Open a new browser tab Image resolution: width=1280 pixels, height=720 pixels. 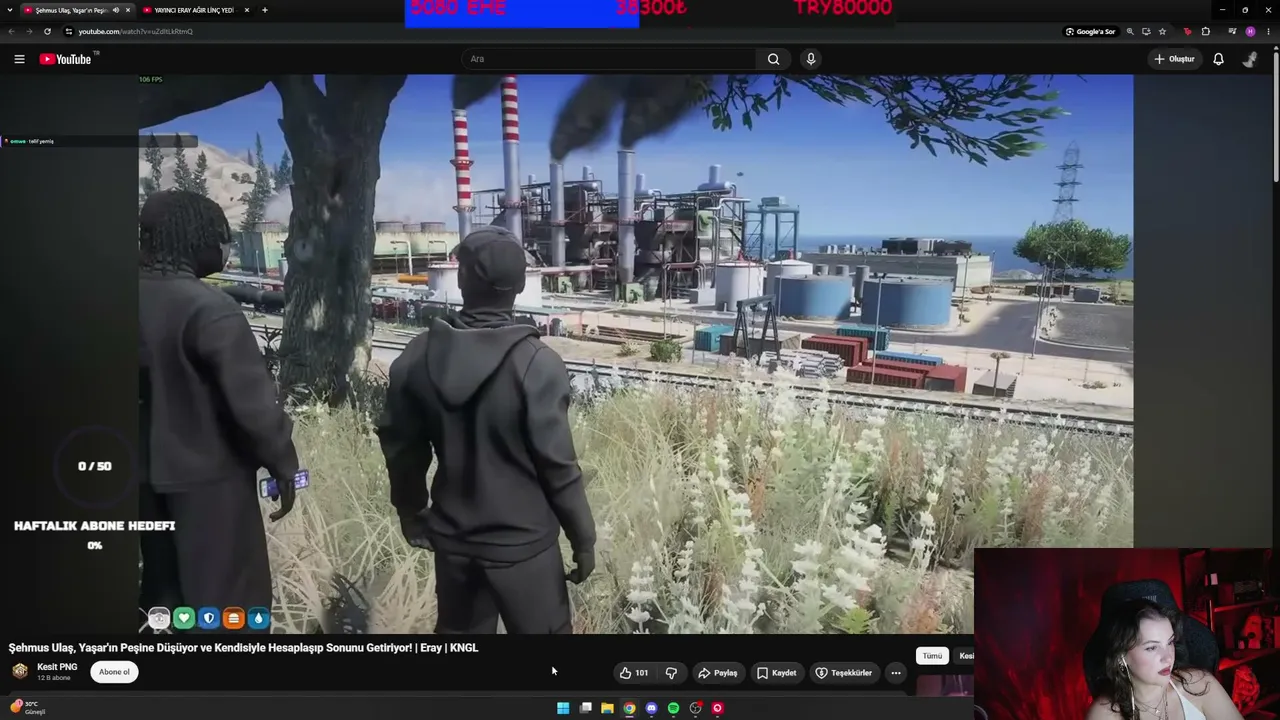coord(264,10)
